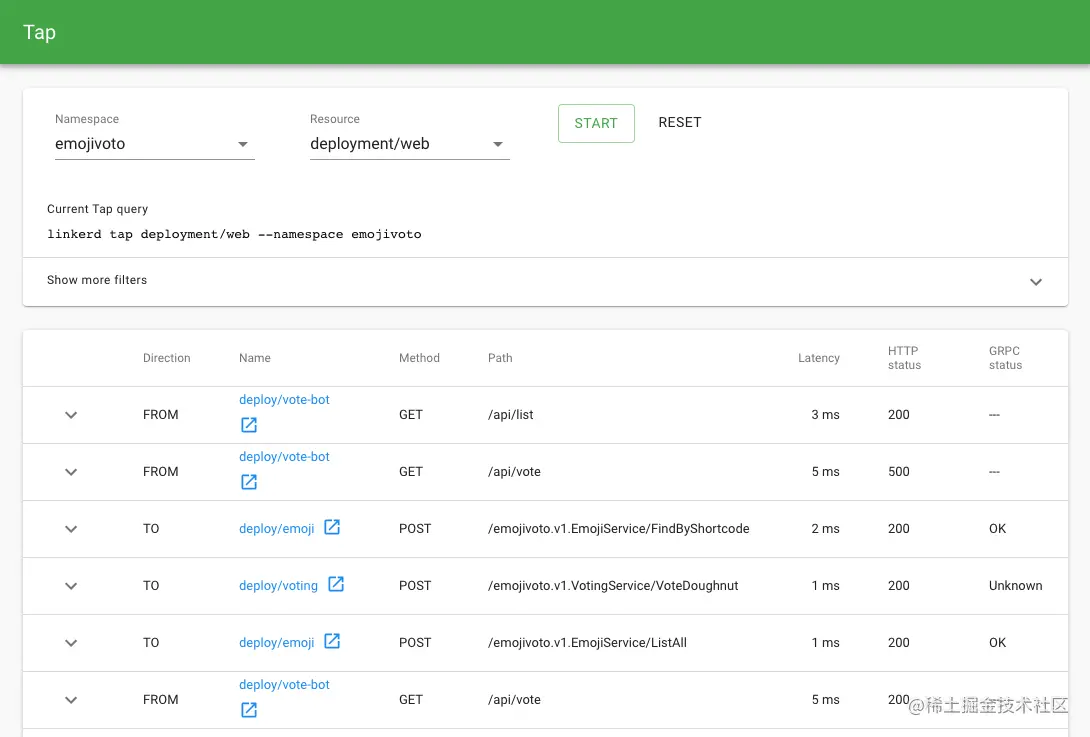Open deploy/vote-bot link in 500 status row

click(x=284, y=457)
